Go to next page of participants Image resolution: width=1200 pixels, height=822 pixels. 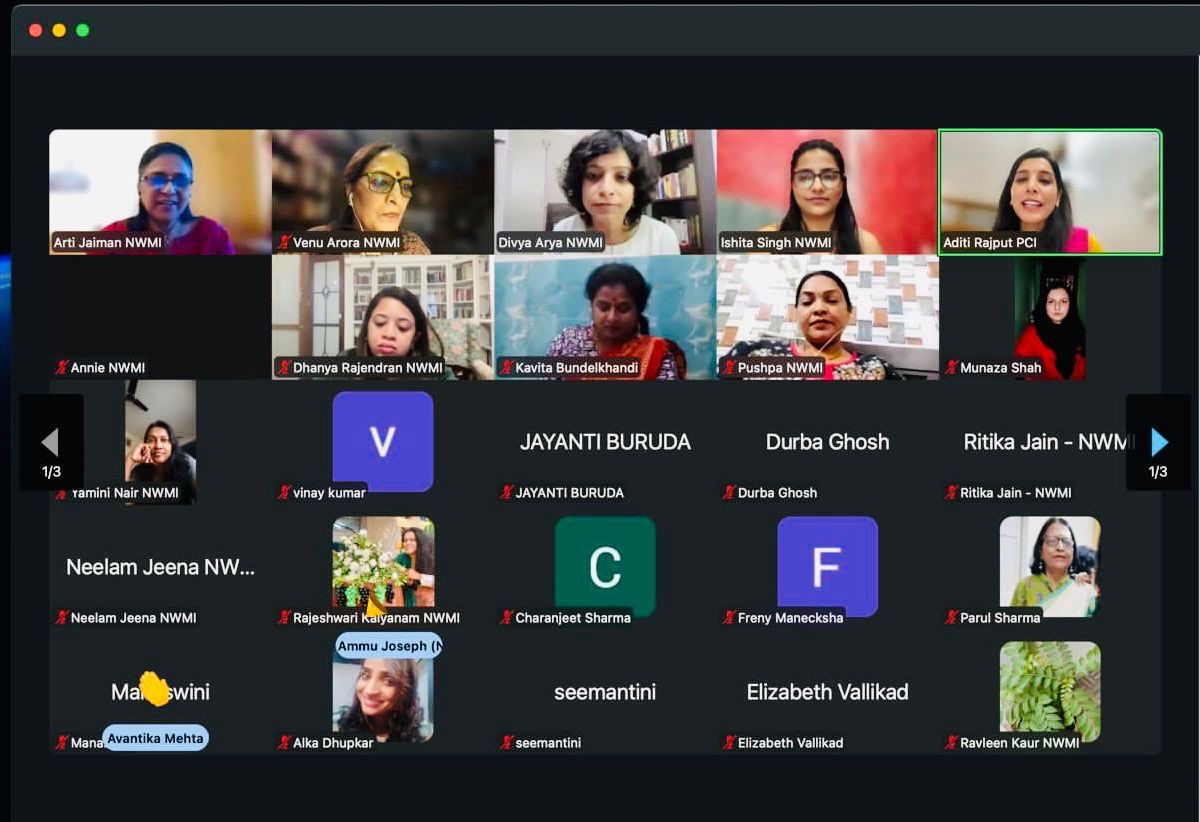[1158, 441]
